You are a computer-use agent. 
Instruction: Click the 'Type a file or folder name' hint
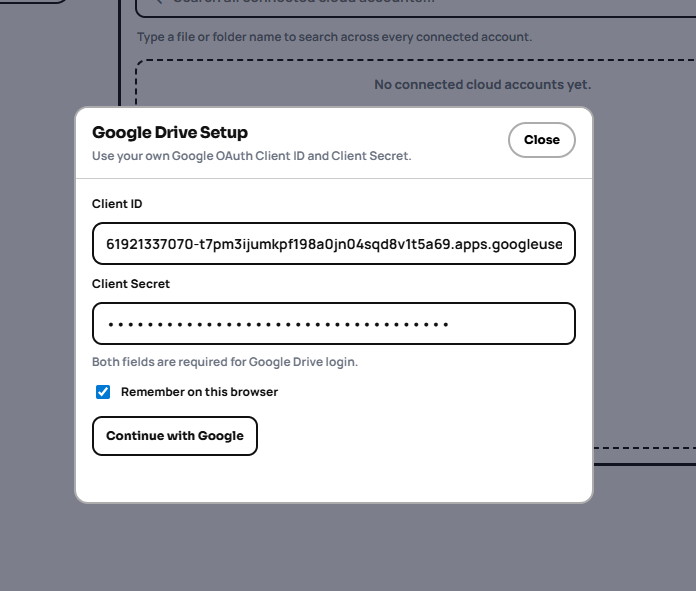[x=334, y=37]
